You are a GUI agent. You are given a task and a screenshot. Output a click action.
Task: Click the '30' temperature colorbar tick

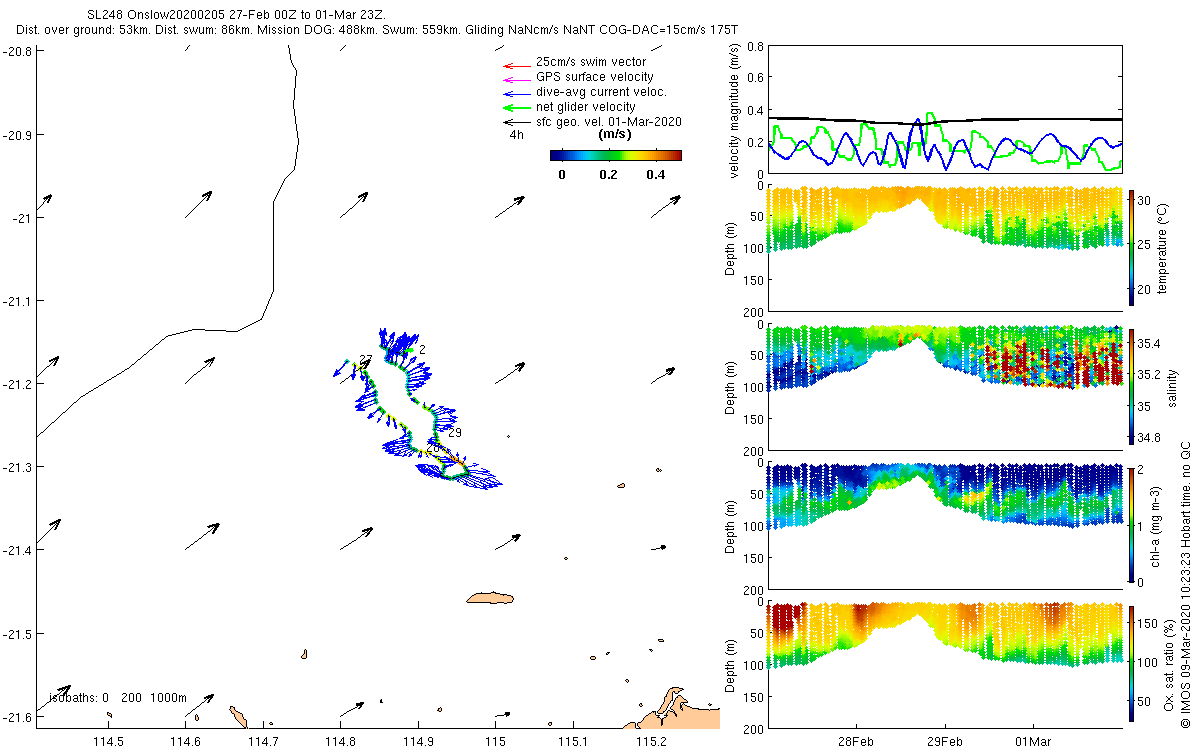click(x=1146, y=199)
